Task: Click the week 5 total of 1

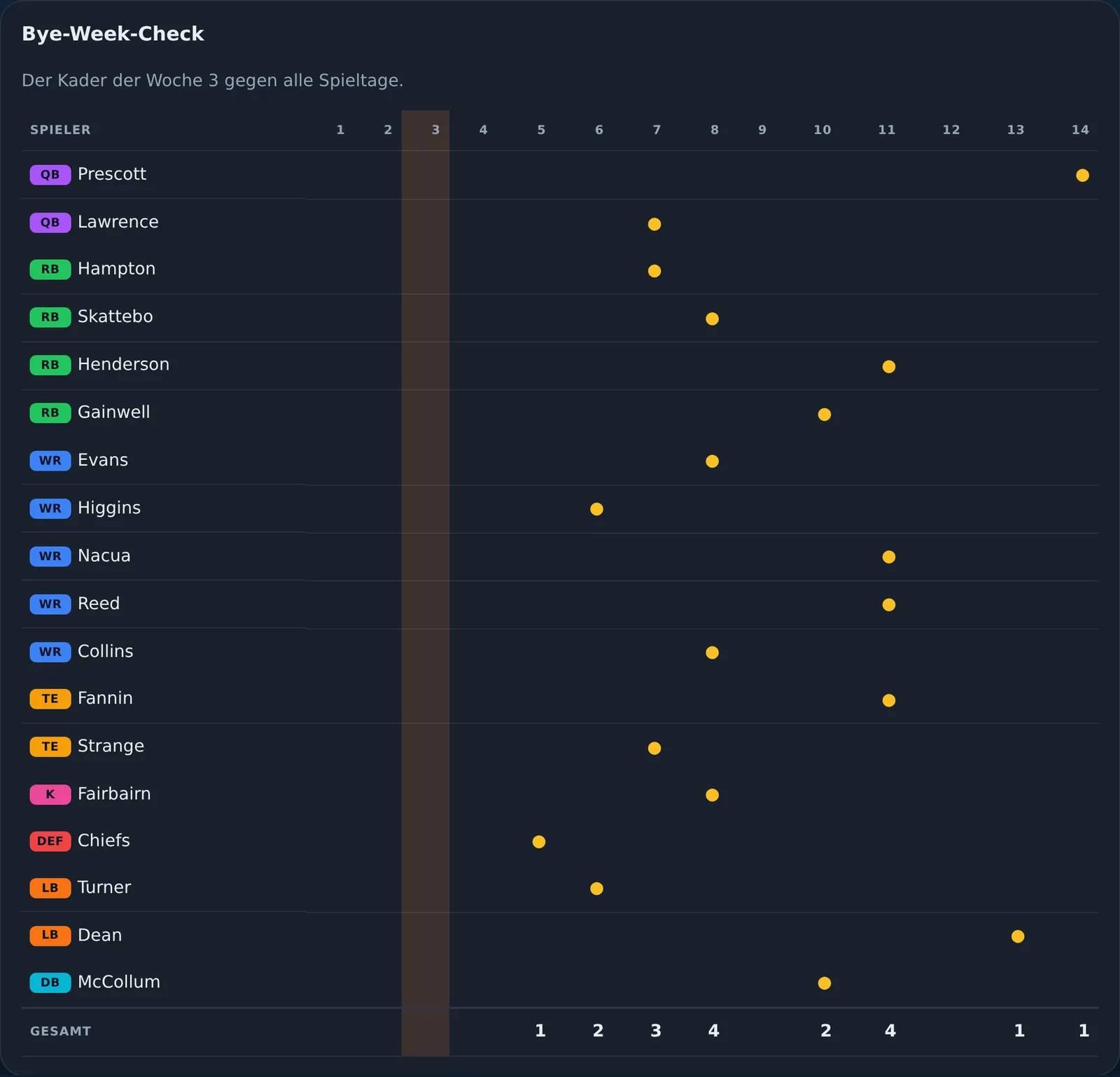Action: pos(540,1031)
